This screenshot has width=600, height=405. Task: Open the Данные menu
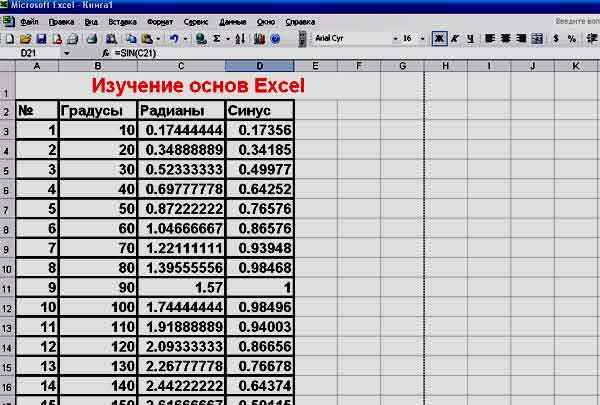pyautogui.click(x=233, y=22)
